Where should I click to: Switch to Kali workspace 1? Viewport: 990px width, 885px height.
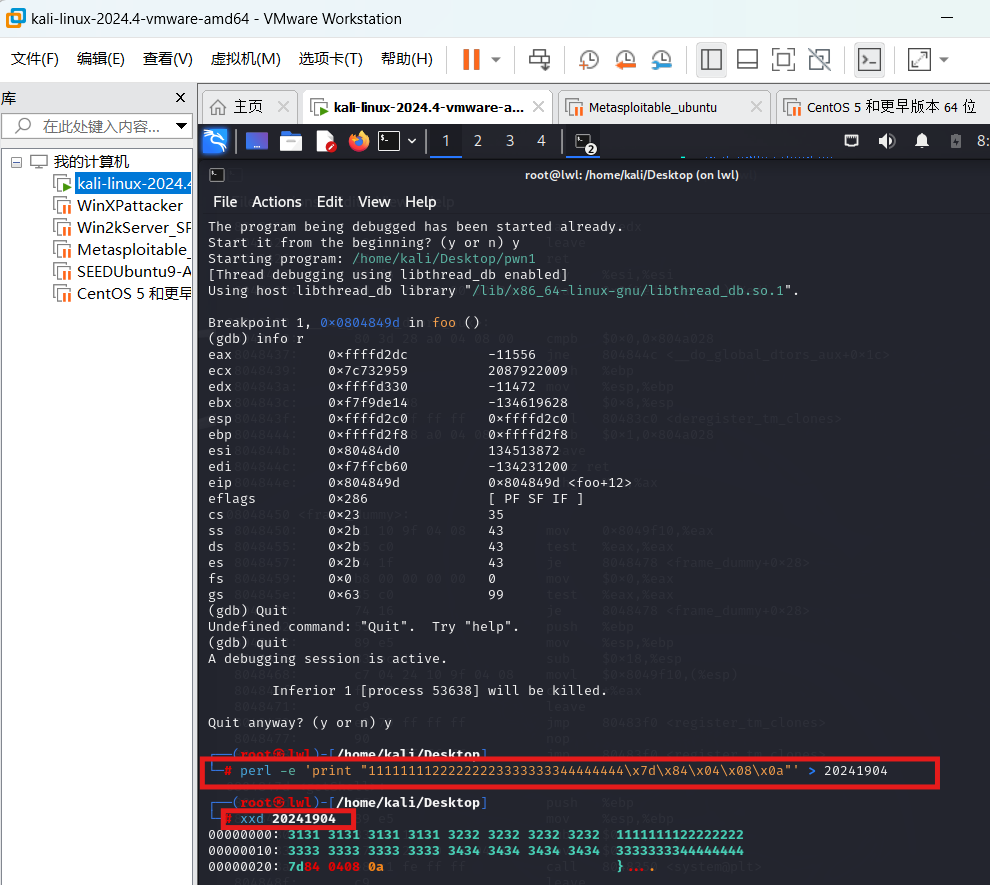pyautogui.click(x=446, y=141)
